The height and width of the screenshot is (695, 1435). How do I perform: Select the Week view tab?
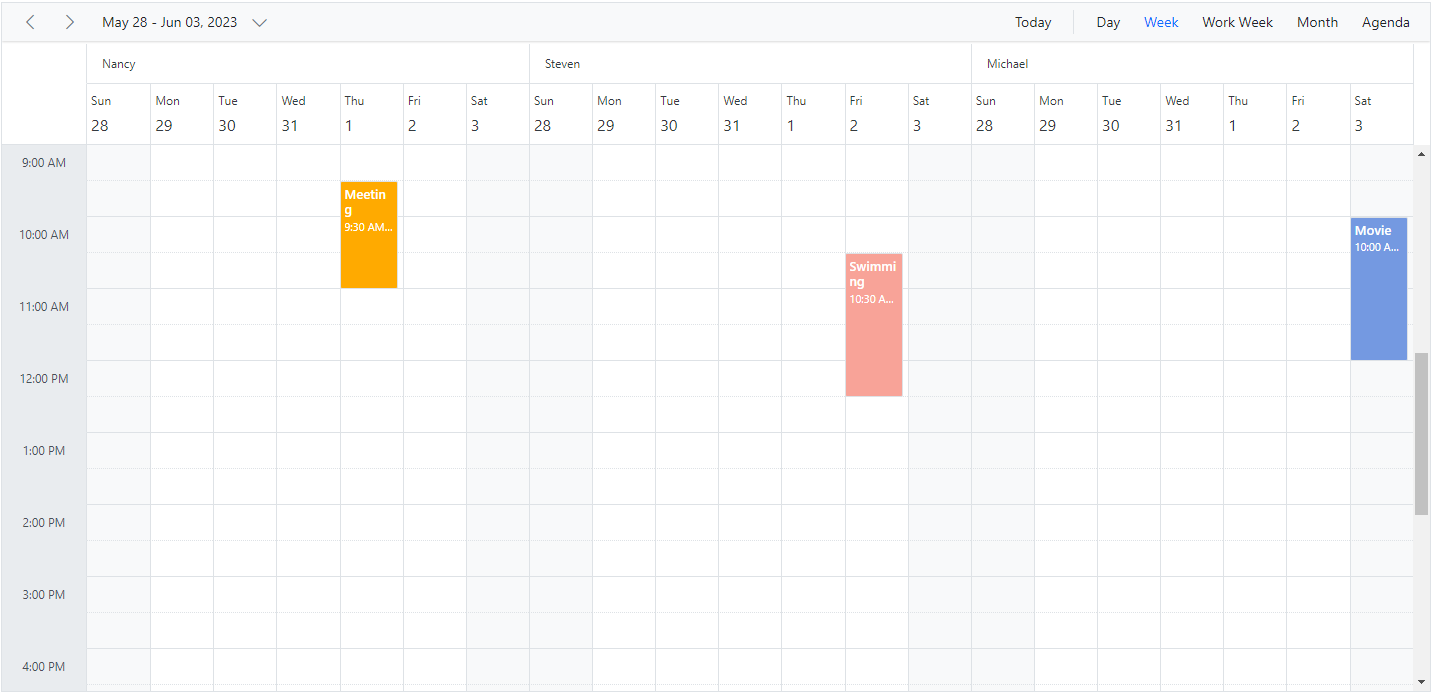pyautogui.click(x=1161, y=22)
